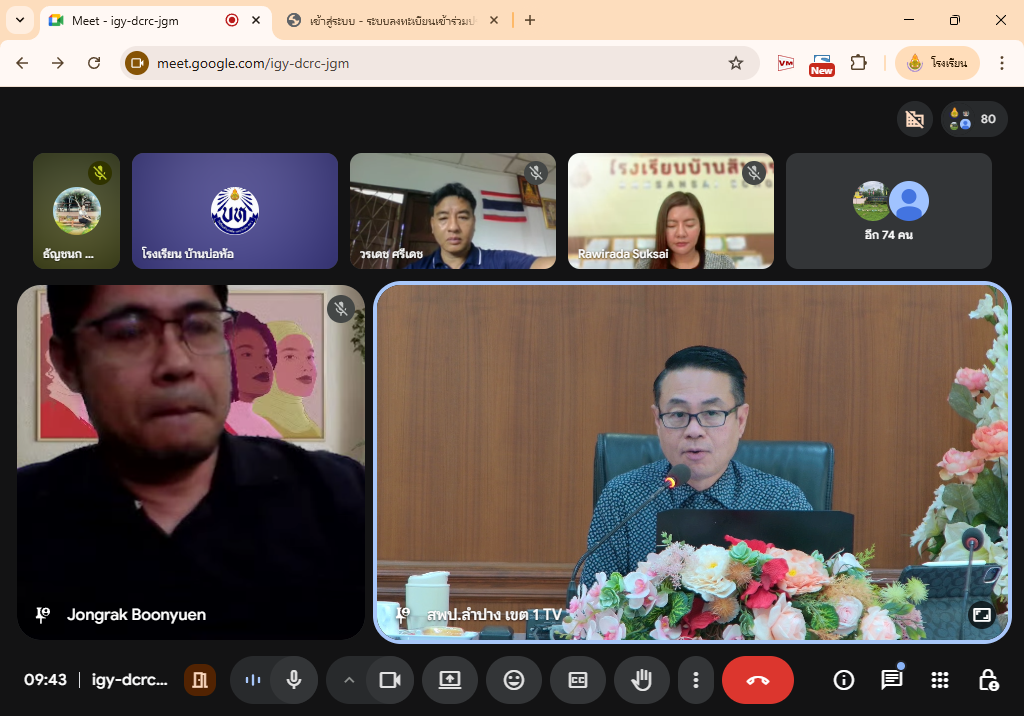The height and width of the screenshot is (716, 1024).
Task: Open the emoji reactions panel
Action: coord(513,680)
